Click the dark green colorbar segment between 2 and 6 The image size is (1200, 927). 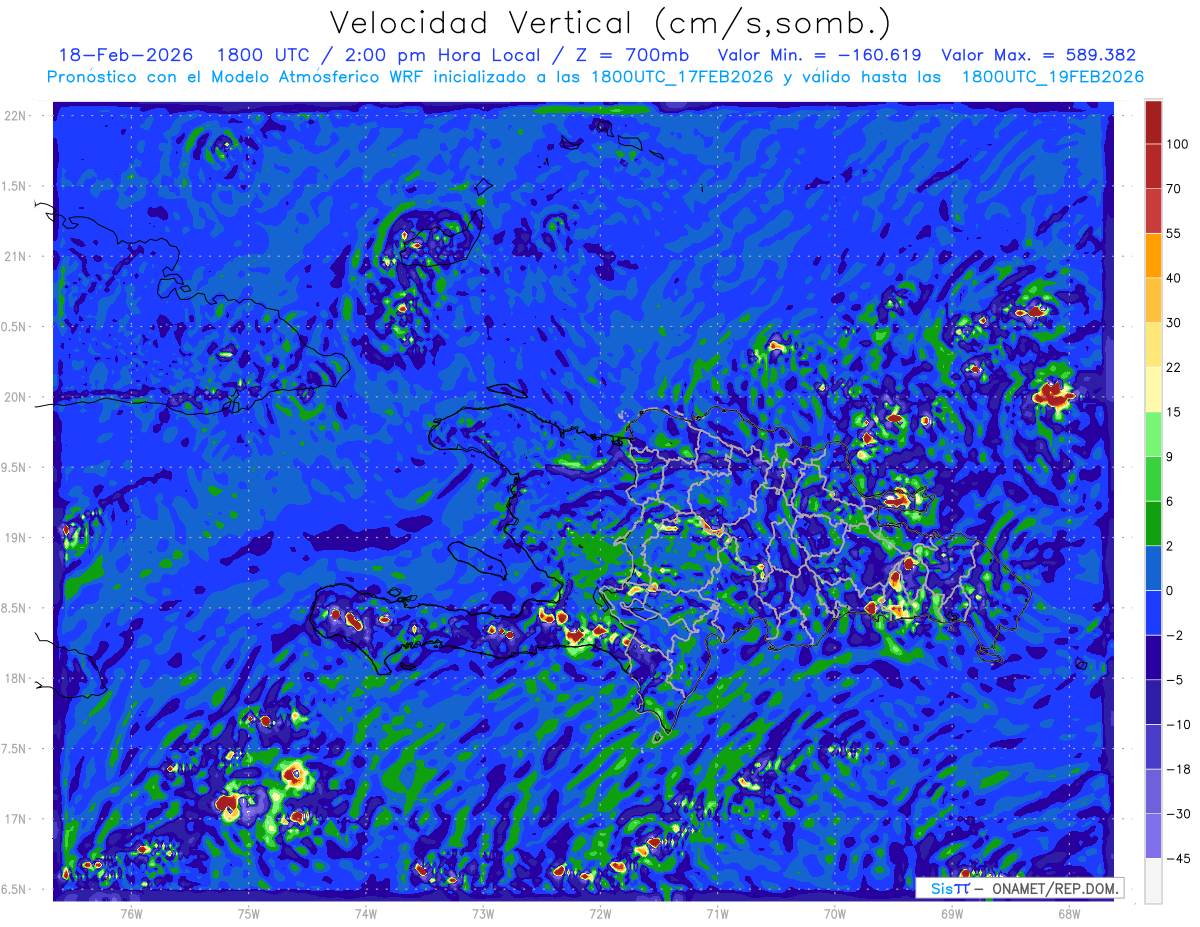(1153, 523)
